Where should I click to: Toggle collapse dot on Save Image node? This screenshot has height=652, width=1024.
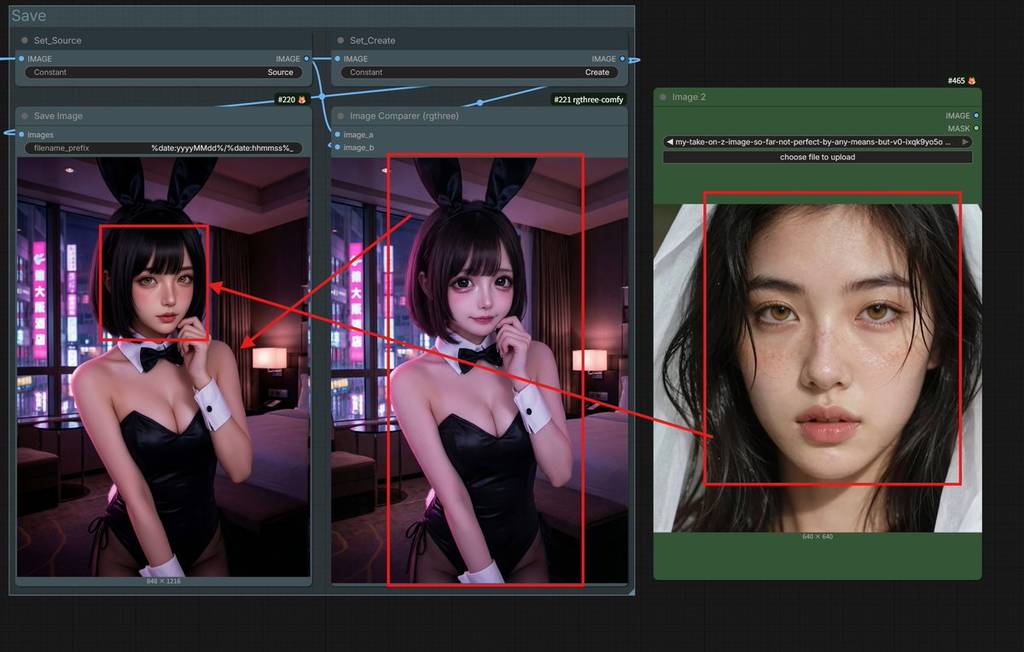pos(24,116)
